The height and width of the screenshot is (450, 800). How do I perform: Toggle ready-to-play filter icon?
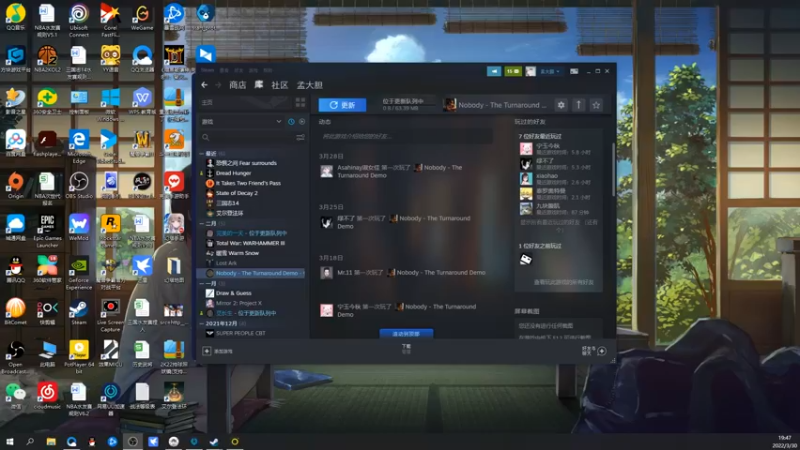click(302, 121)
